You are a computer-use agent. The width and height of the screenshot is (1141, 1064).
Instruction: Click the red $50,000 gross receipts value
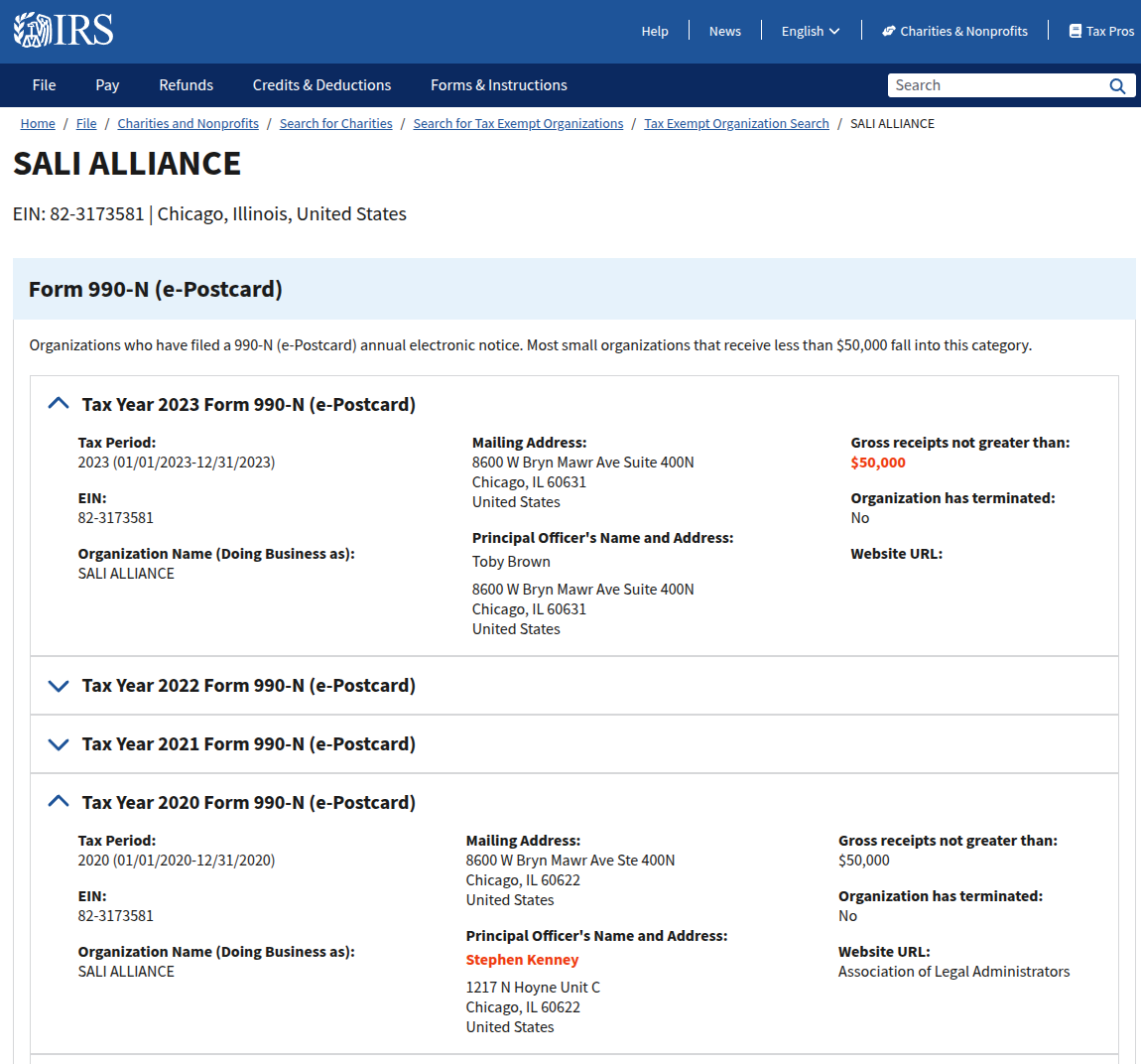coord(878,463)
